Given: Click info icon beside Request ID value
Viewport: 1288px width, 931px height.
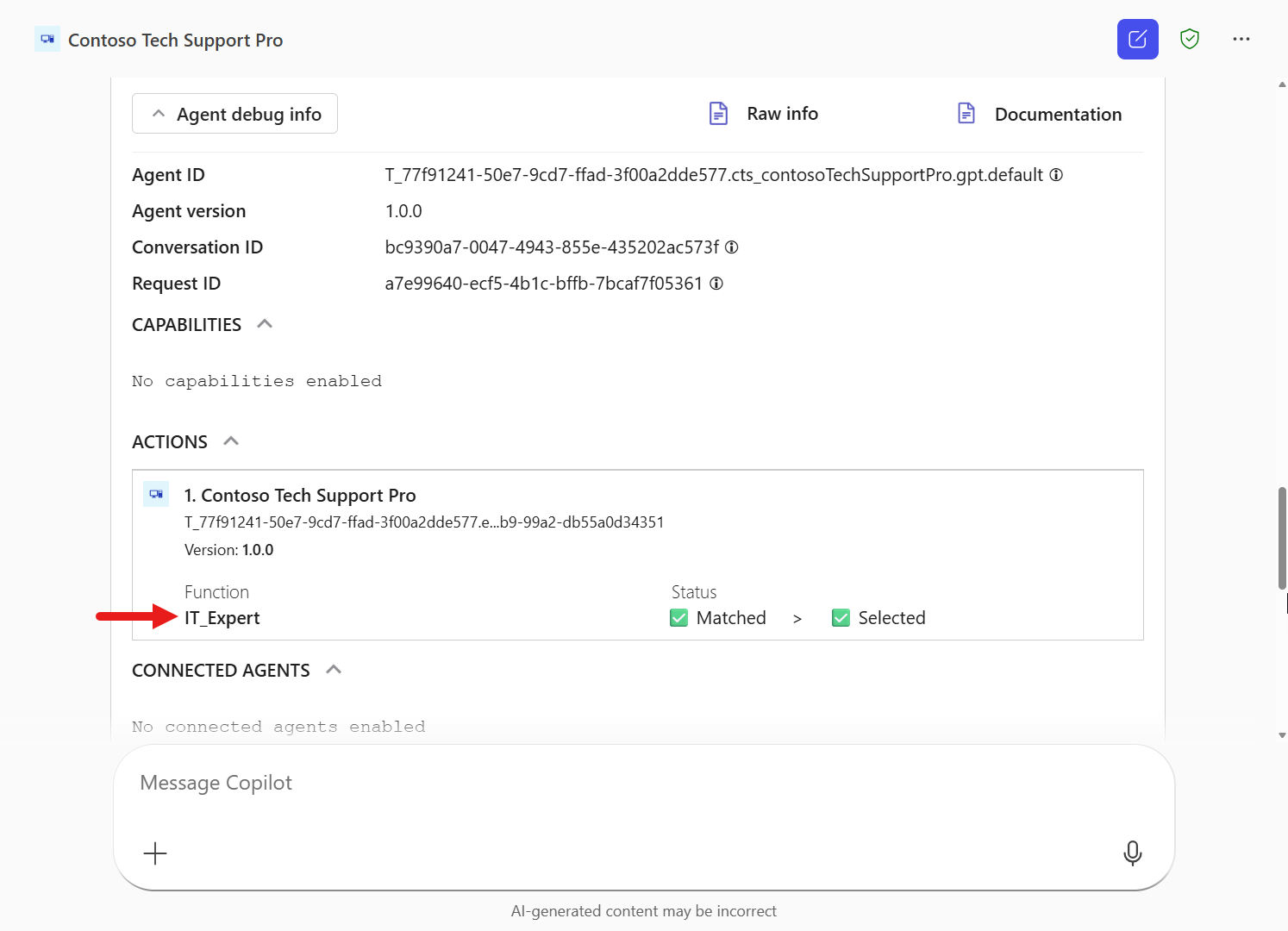Looking at the screenshot, I should coord(716,284).
